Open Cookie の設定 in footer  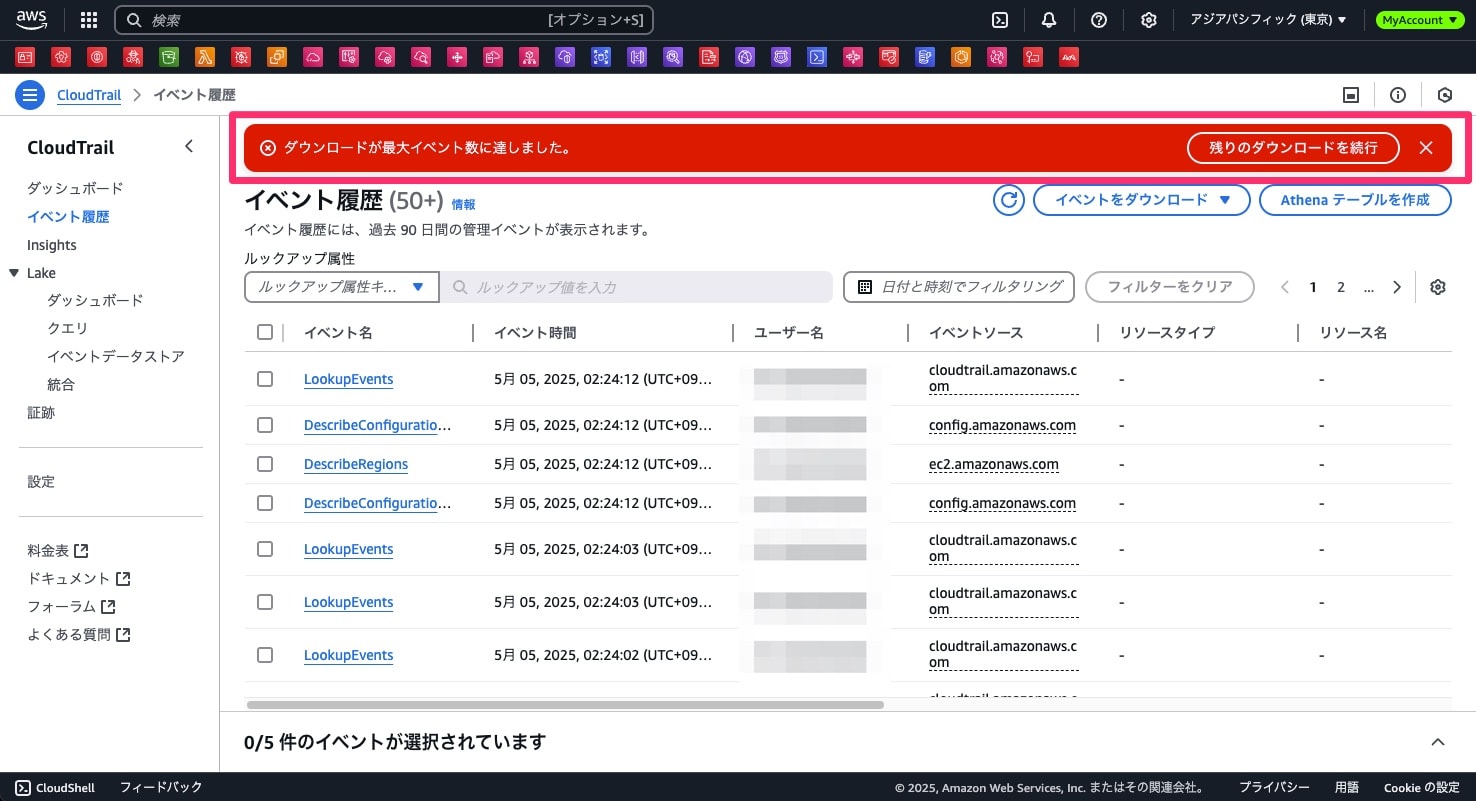1422,788
